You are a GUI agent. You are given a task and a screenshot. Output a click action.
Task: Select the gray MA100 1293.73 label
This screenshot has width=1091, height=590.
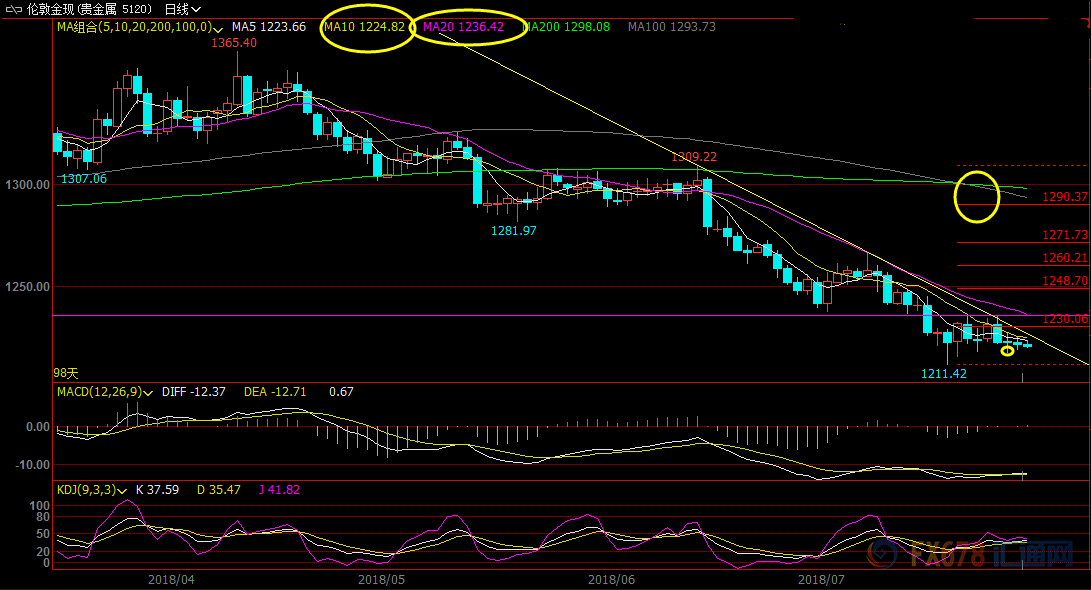671,27
